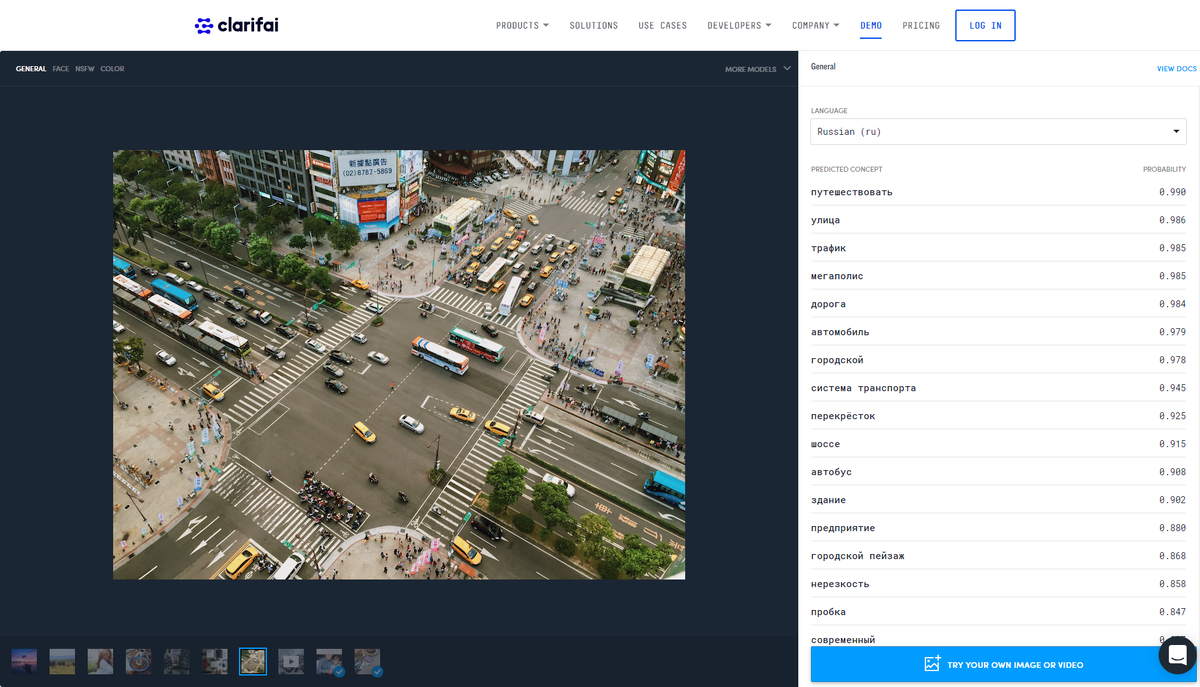1200x687 pixels.
Task: Click the probability value 0.990
Action: (1173, 192)
